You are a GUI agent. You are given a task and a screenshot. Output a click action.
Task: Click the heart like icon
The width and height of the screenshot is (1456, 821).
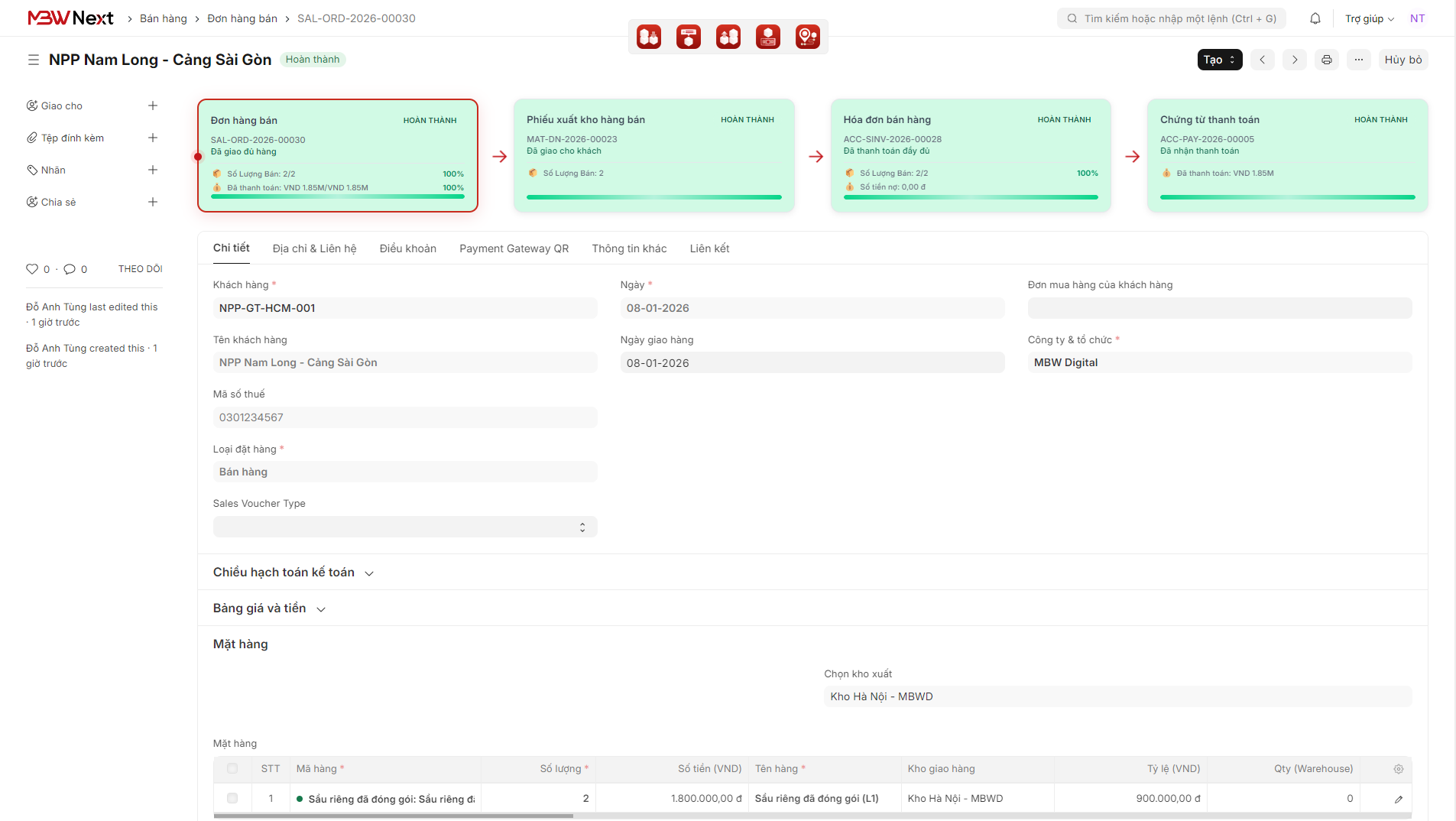32,269
